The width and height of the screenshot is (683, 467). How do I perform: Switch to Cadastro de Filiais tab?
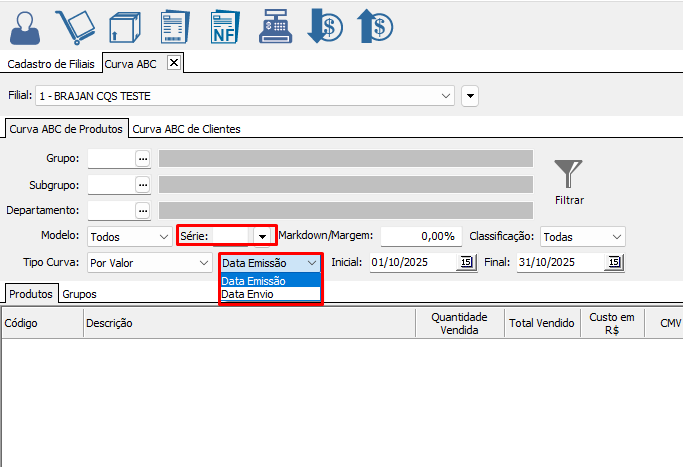51,64
